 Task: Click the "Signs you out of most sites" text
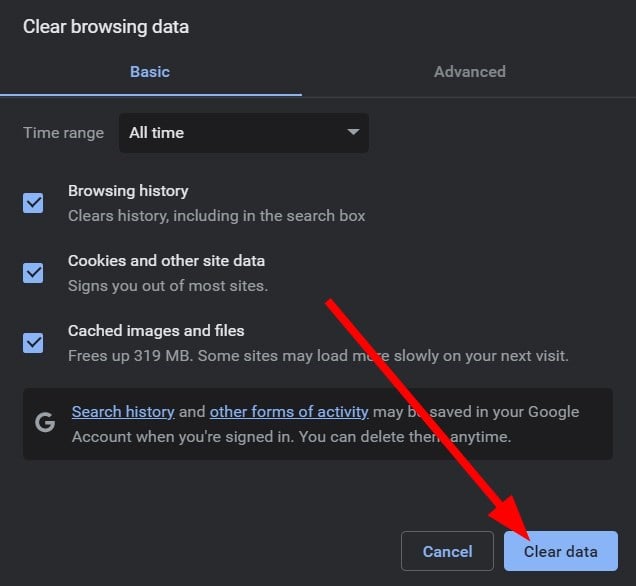coord(167,286)
